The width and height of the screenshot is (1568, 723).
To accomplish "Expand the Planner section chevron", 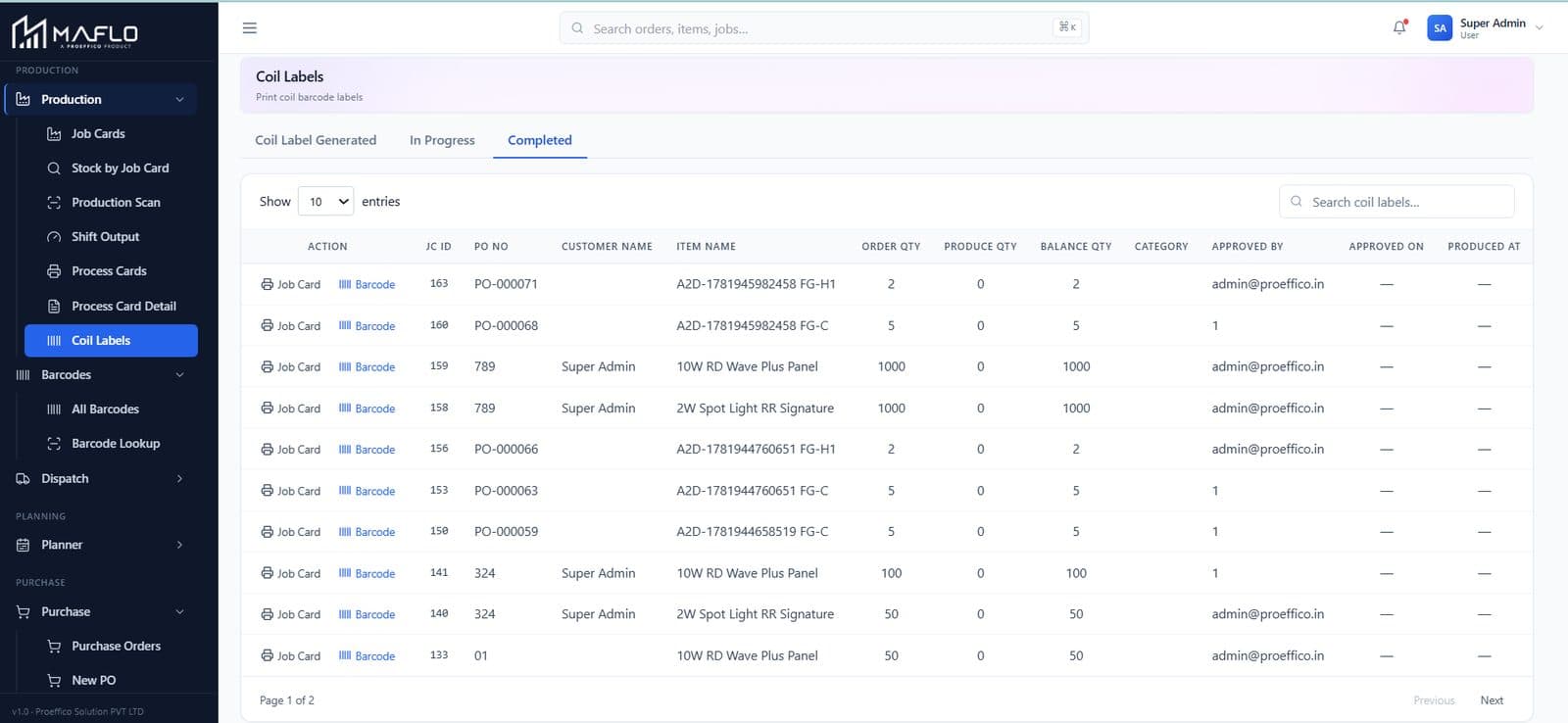I will click(x=180, y=545).
